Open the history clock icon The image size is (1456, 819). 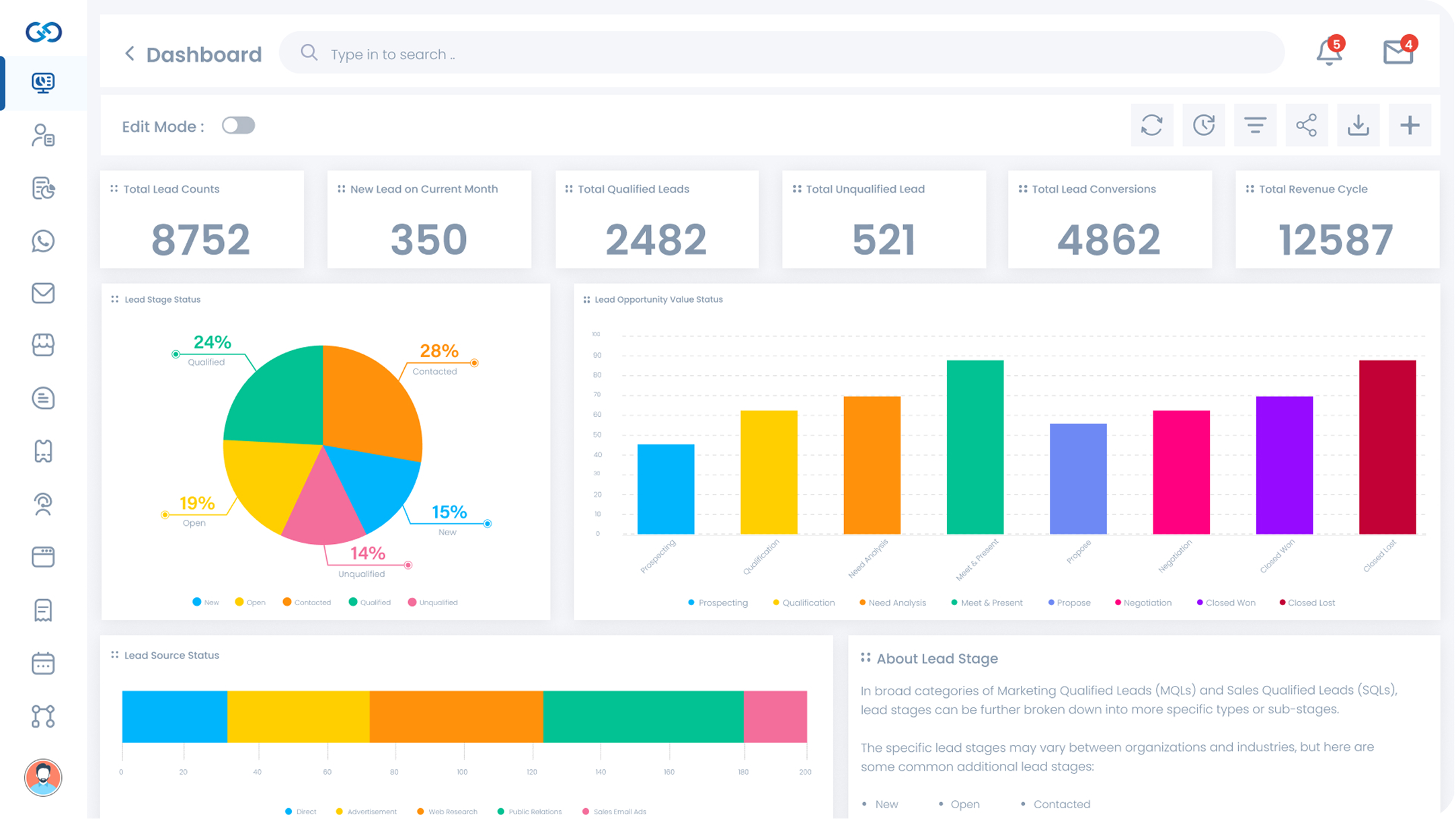[x=1203, y=125]
